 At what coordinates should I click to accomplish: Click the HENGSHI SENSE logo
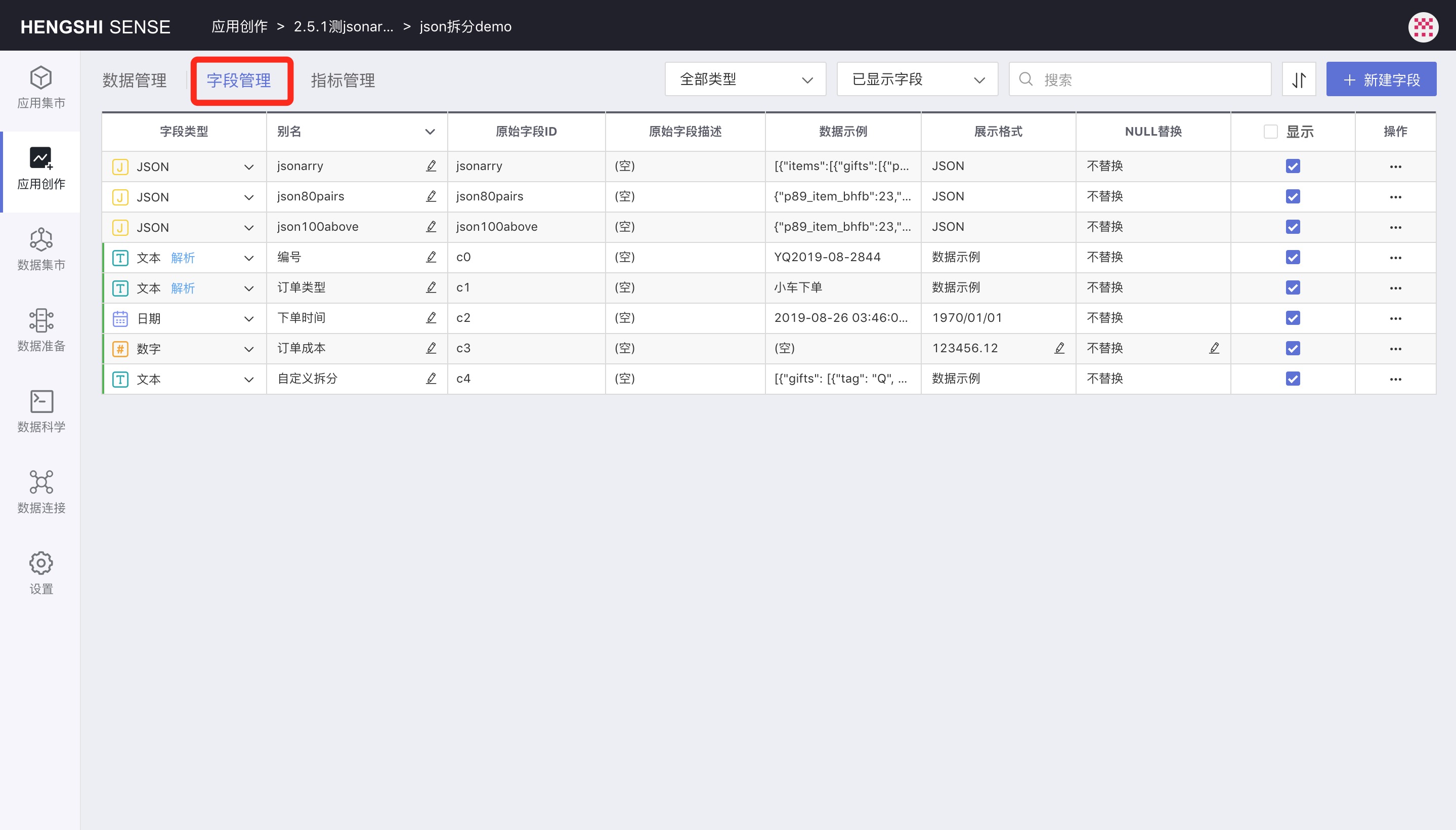(95, 27)
